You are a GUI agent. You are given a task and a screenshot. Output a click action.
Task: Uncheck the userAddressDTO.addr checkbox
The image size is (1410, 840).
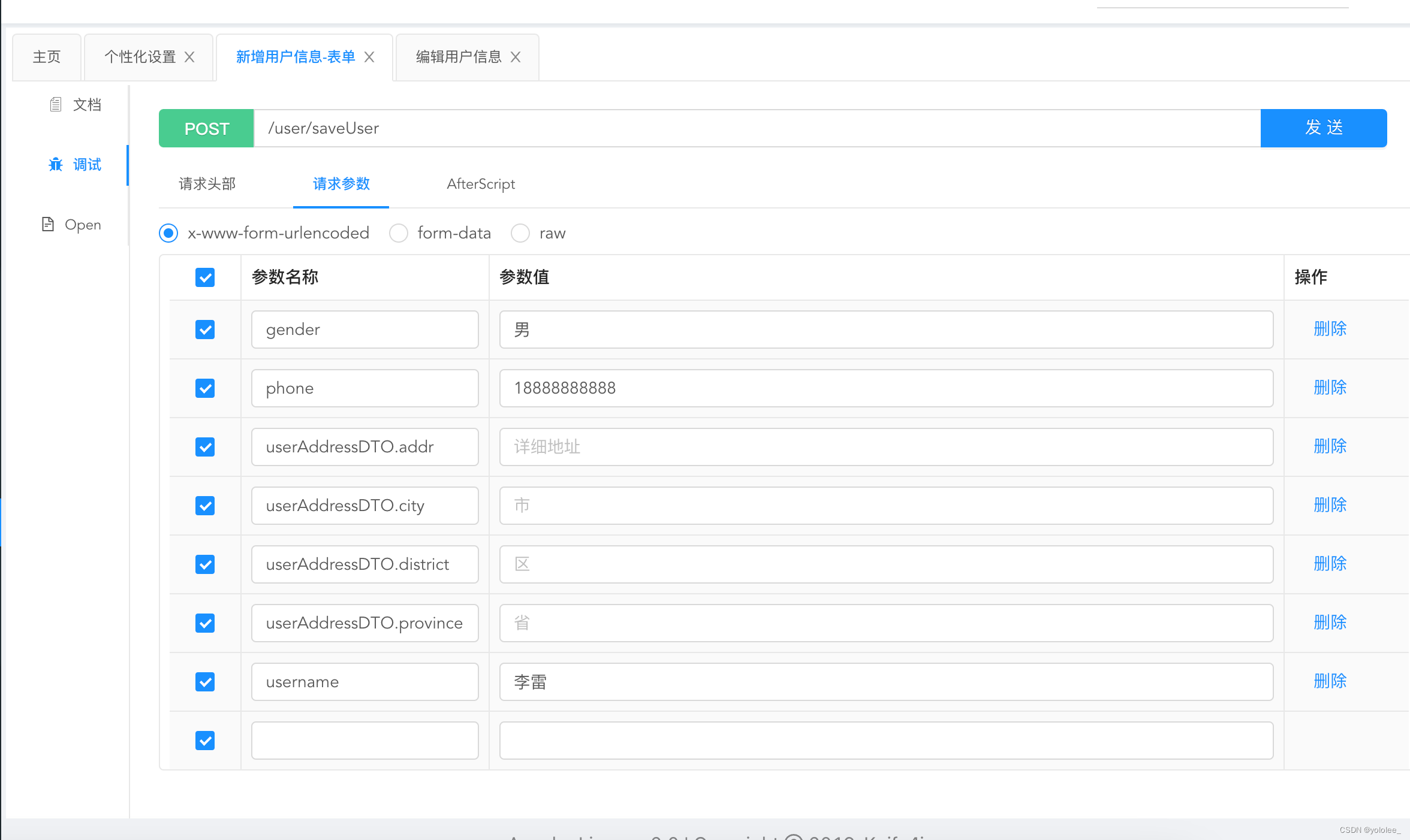204,447
